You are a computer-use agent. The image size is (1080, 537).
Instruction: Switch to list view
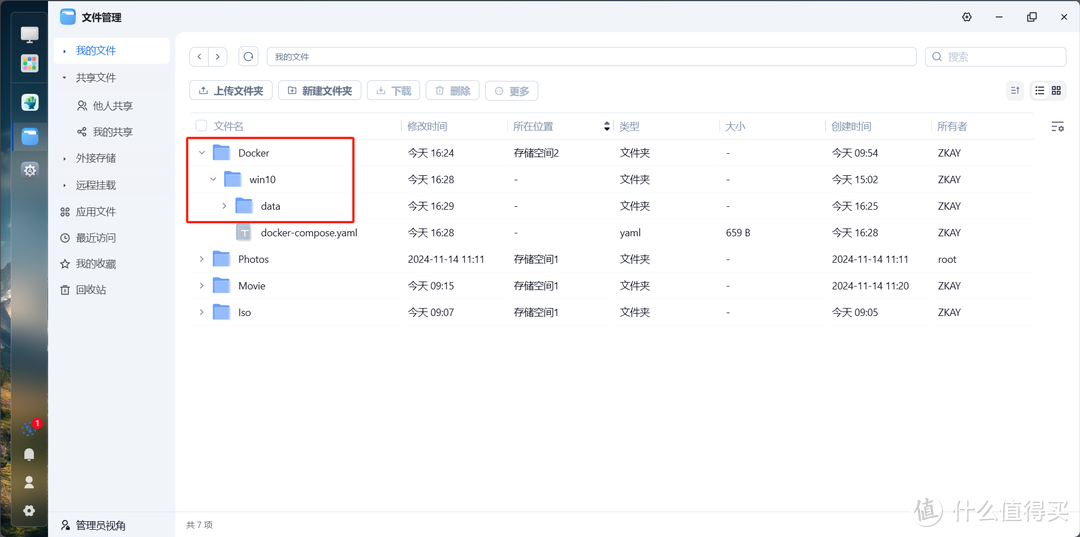click(x=1039, y=90)
